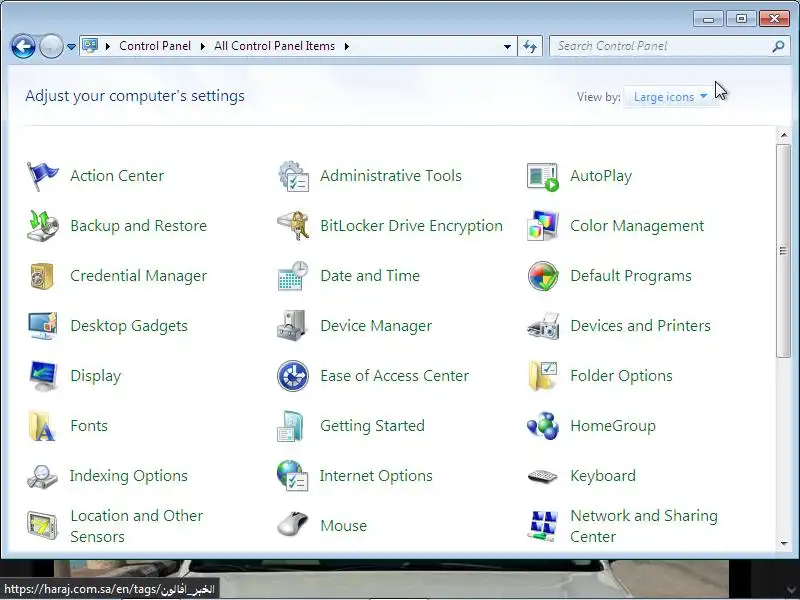Minimize the Control Panel window
800x600 pixels.
tap(708, 19)
